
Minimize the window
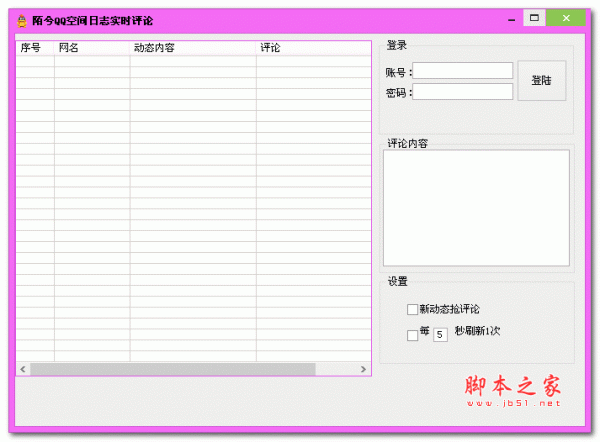[512, 19]
